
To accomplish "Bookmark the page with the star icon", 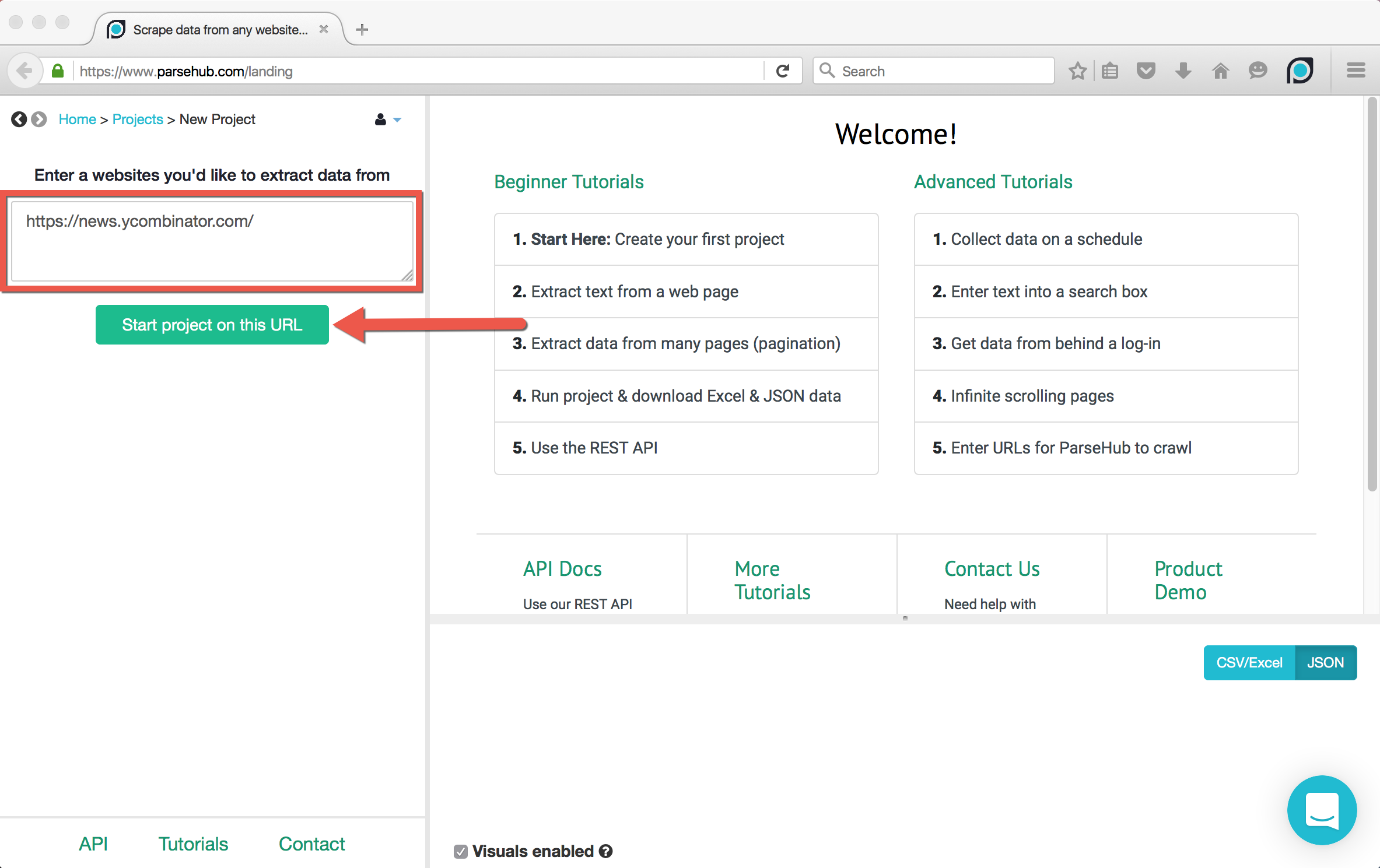I will point(1078,71).
